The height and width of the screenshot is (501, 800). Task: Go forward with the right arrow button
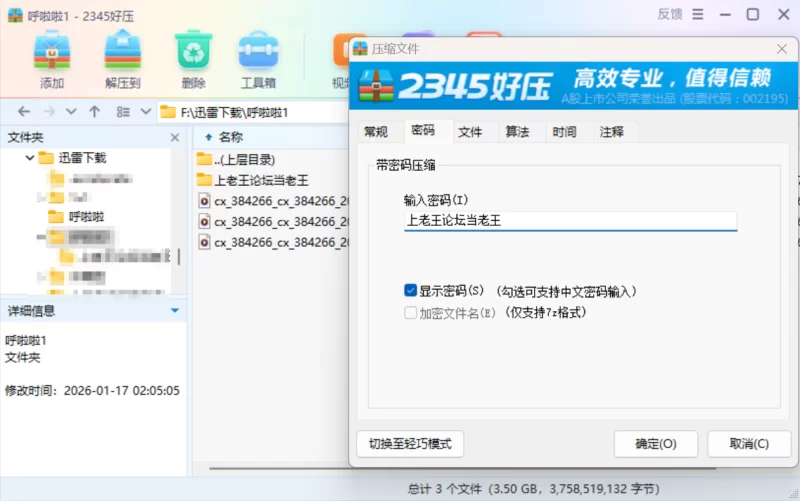pyautogui.click(x=49, y=112)
